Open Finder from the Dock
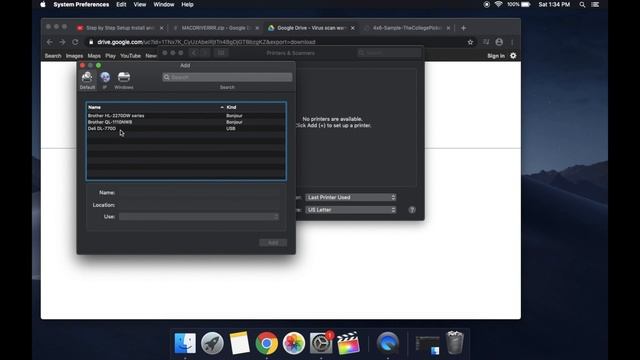 185,343
